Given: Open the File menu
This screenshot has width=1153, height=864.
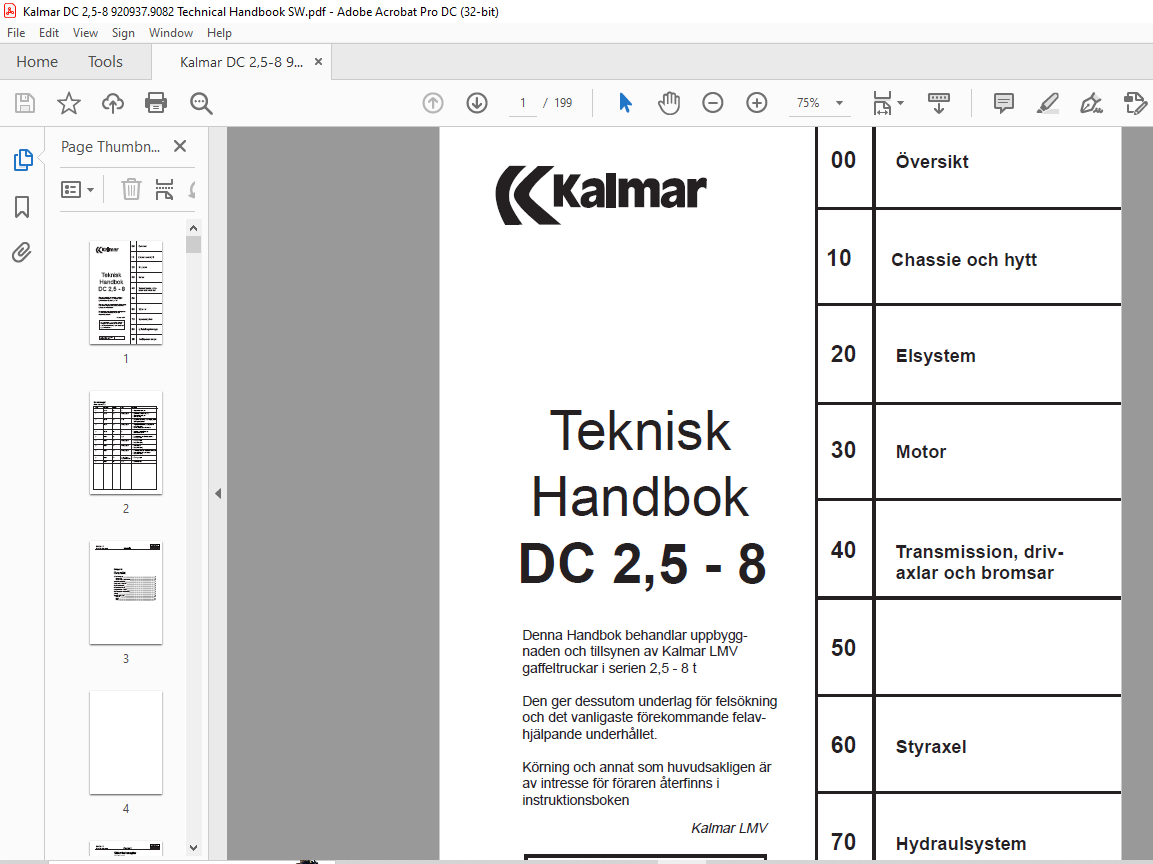Looking at the screenshot, I should [x=16, y=33].
